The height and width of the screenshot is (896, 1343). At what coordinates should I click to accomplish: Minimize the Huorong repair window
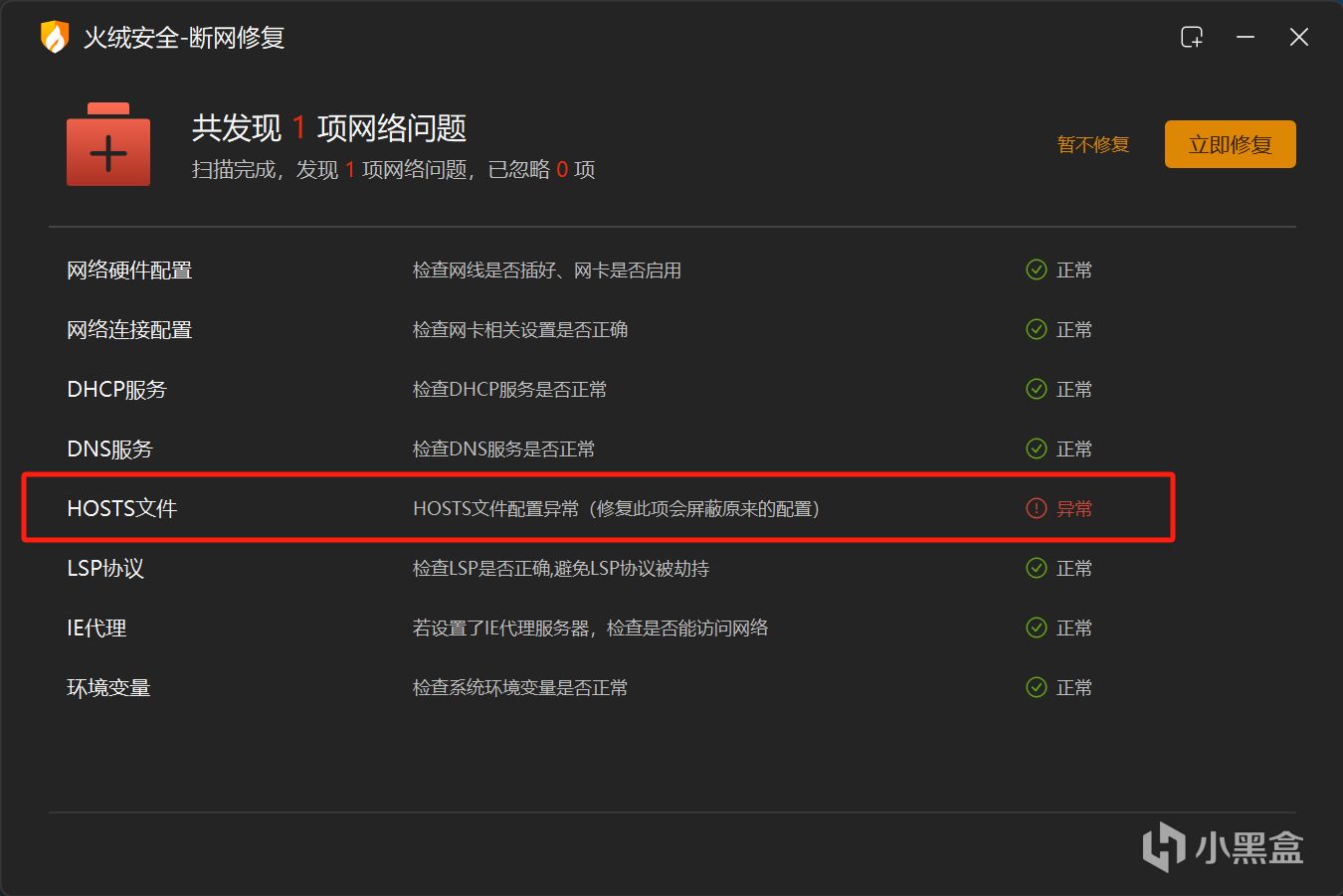coord(1246,37)
